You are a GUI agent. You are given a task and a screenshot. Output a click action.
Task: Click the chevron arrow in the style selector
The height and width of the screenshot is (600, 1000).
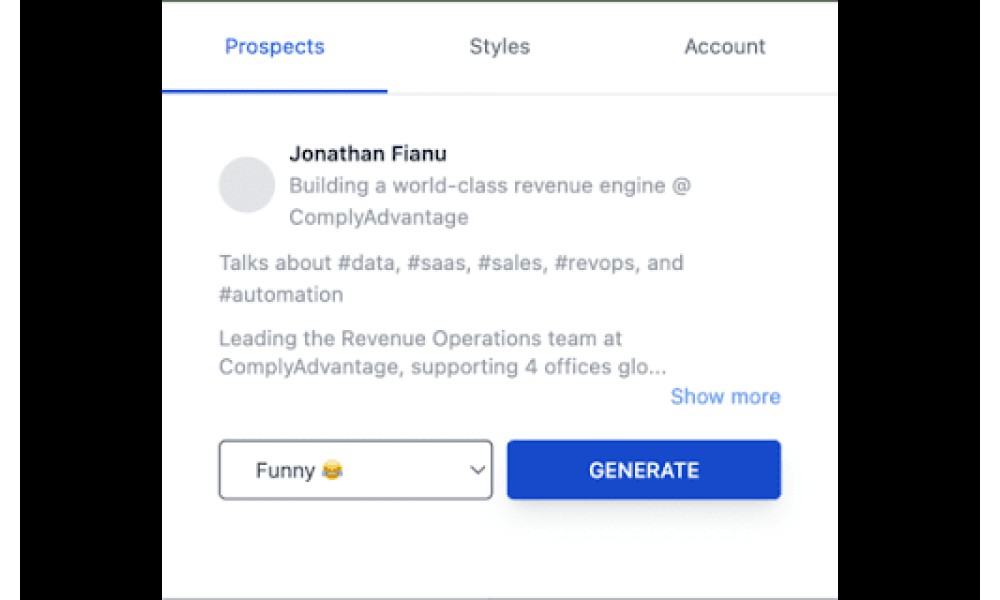(477, 470)
